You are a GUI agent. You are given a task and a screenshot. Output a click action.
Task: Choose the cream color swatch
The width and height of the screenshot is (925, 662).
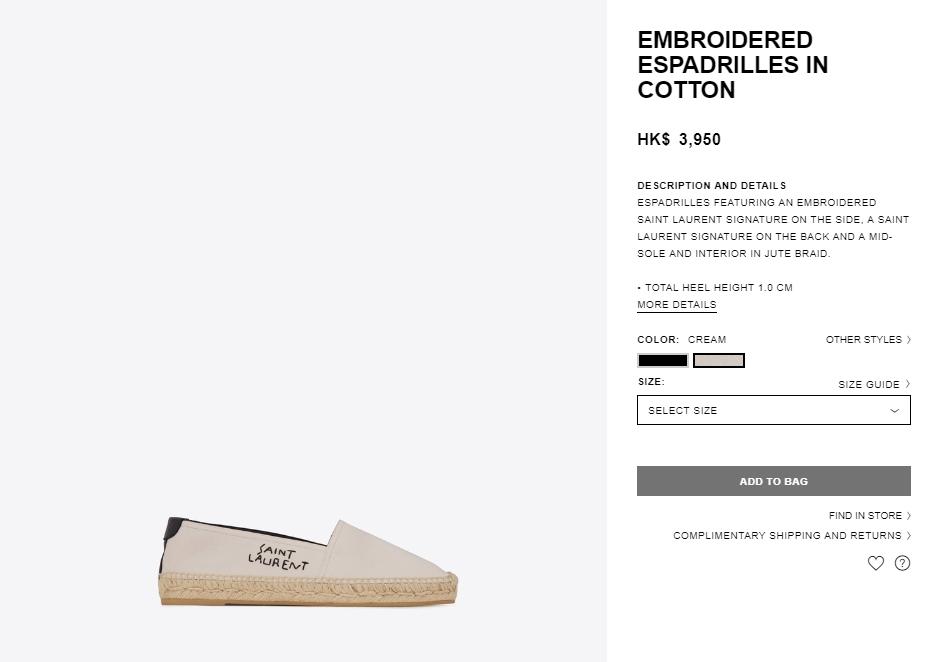(718, 361)
